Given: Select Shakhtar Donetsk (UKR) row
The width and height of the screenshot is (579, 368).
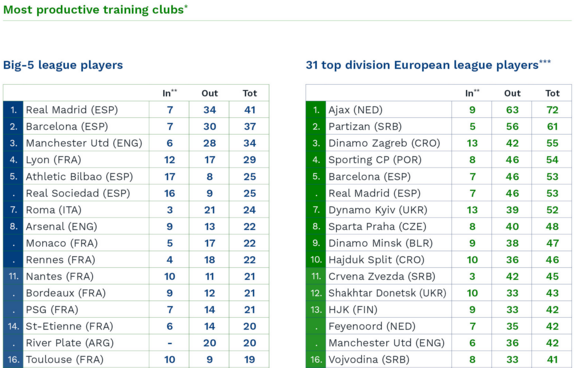Looking at the screenshot, I should point(439,293).
